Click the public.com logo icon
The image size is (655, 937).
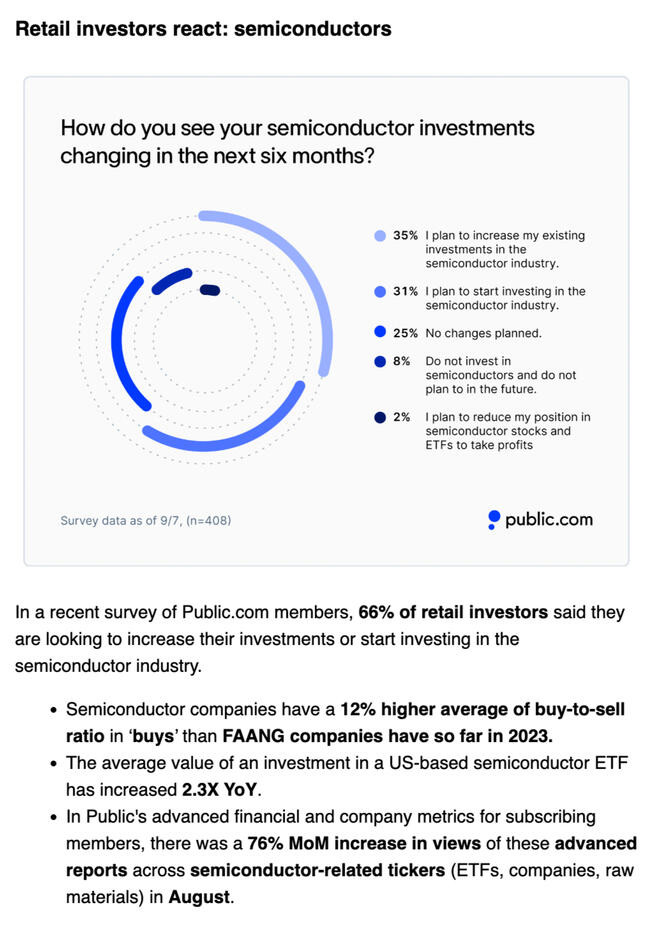[x=494, y=519]
